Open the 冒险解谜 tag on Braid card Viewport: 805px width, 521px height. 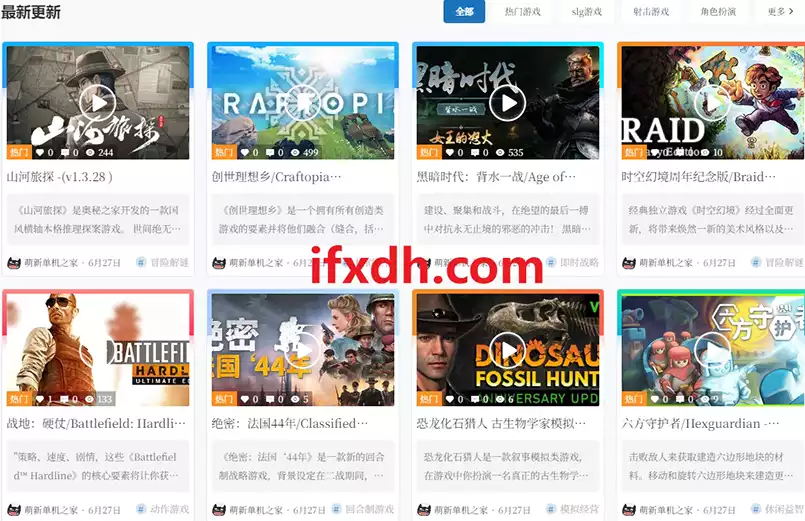pyautogui.click(x=777, y=263)
